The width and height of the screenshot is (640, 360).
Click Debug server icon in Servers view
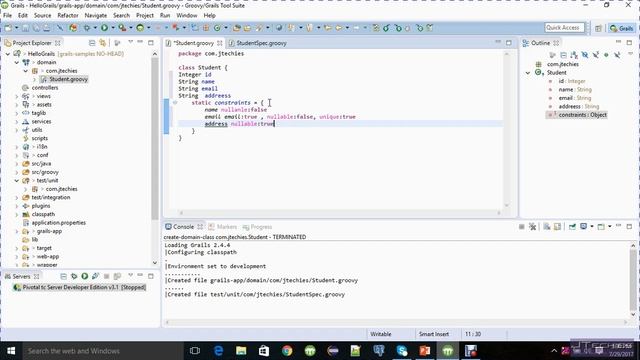(74, 276)
